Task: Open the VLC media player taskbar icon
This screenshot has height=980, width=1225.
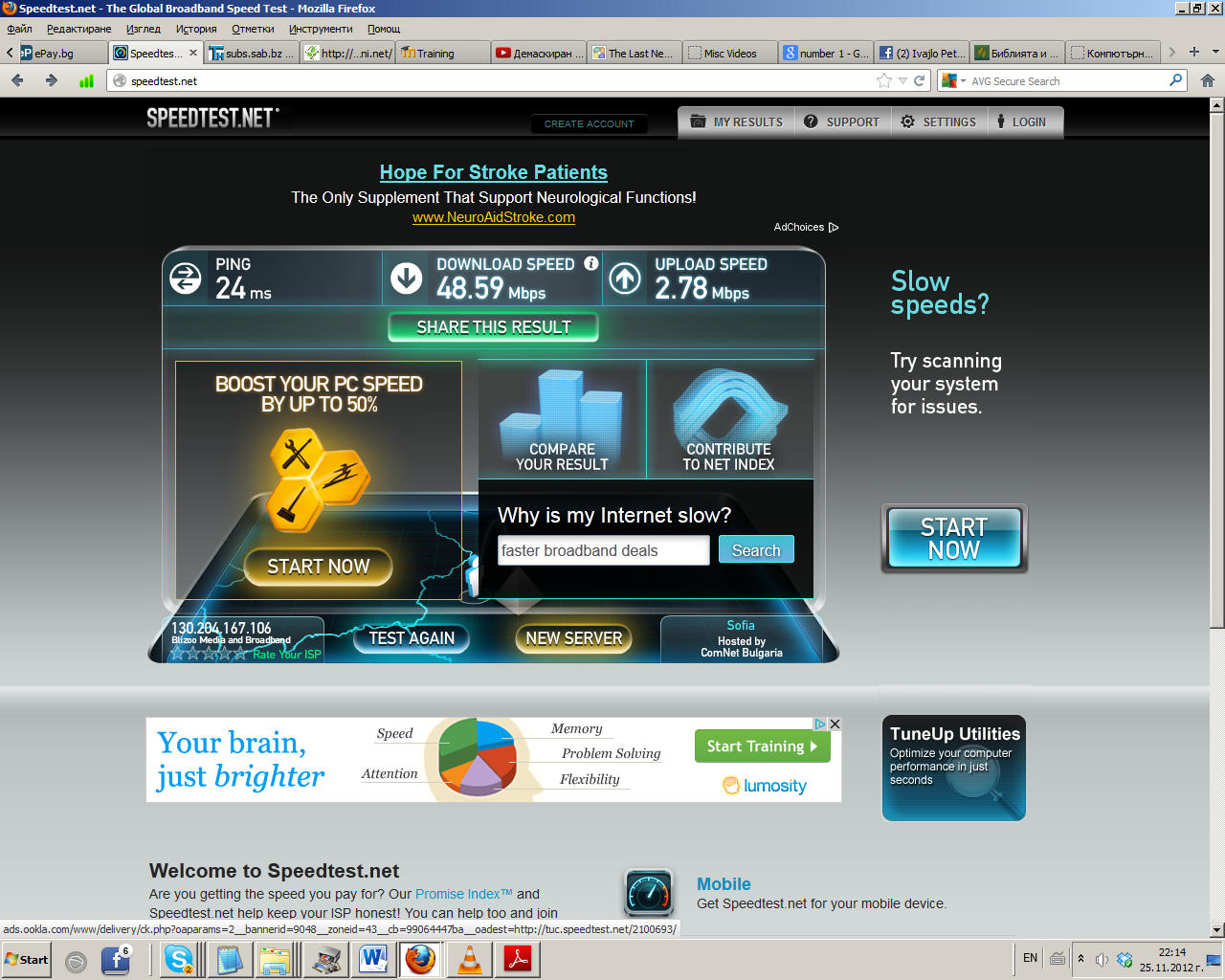Action: tap(469, 959)
